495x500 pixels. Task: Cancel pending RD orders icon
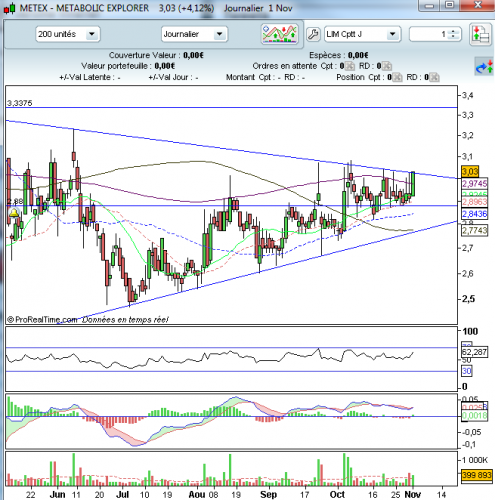[386, 66]
